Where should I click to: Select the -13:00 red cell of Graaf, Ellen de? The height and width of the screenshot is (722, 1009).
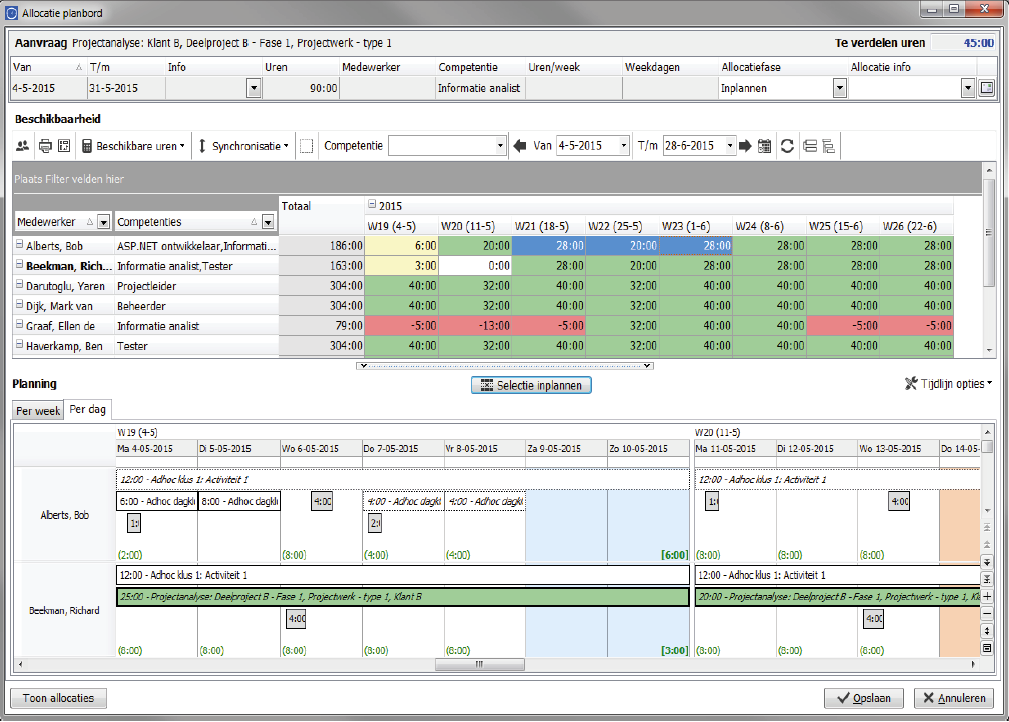tap(476, 326)
